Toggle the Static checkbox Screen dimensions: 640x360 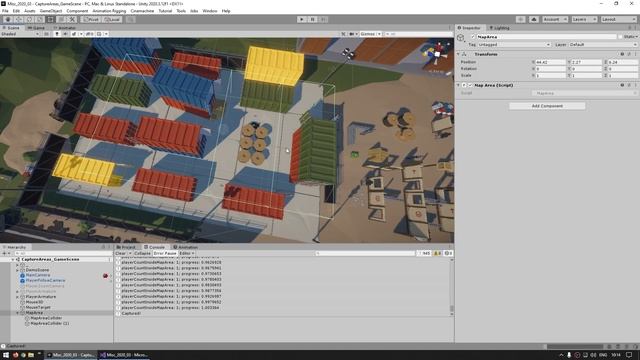(620, 37)
